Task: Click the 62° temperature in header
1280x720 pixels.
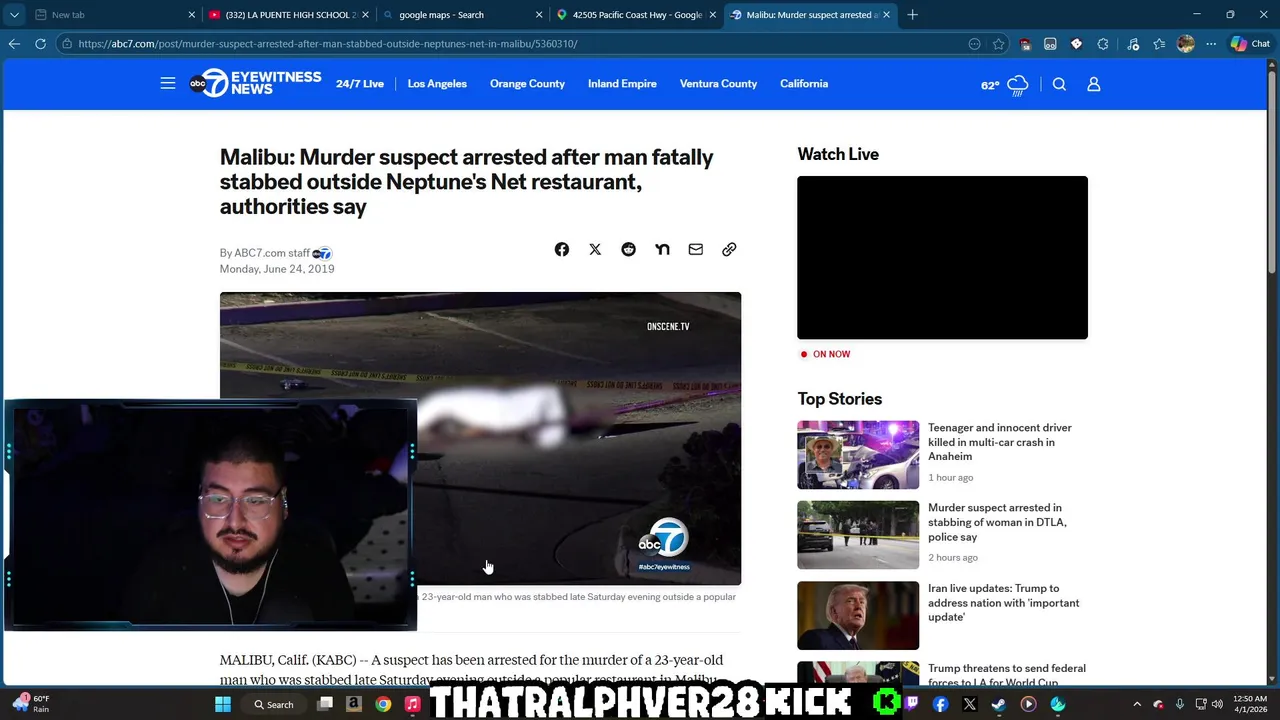Action: click(x=990, y=85)
